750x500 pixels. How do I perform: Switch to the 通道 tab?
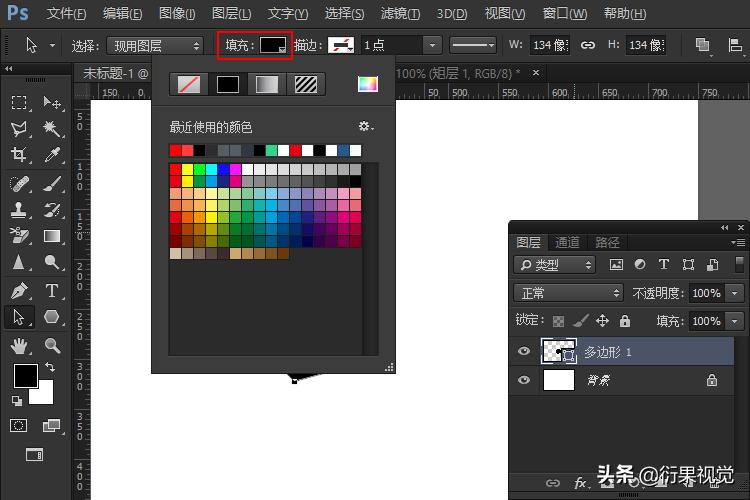coord(568,242)
